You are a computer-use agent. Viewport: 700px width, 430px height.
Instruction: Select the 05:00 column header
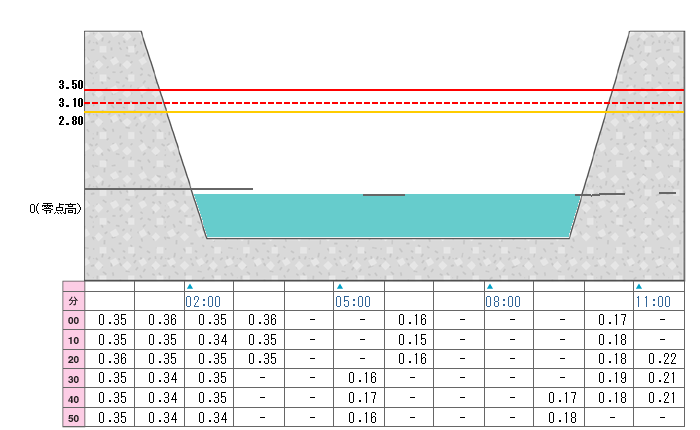pyautogui.click(x=353, y=300)
